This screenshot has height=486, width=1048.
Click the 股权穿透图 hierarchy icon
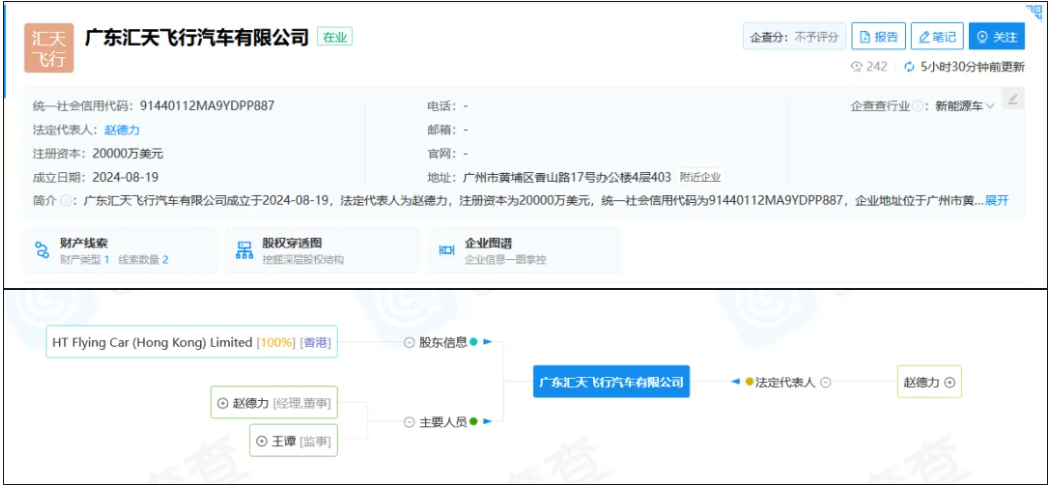click(244, 251)
